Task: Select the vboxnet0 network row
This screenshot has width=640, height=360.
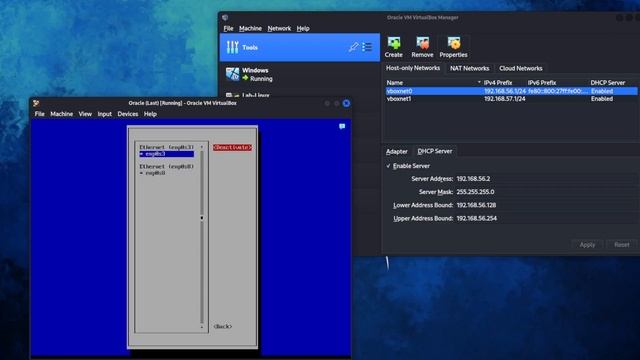Action: [x=511, y=91]
